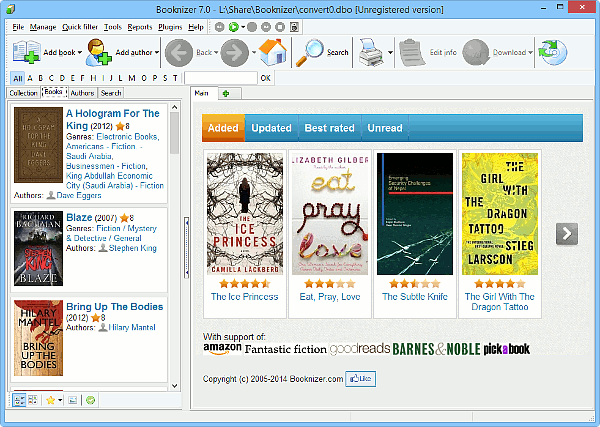The width and height of the screenshot is (600, 427).
Task: Filter books by letter M
Action: (x=132, y=78)
